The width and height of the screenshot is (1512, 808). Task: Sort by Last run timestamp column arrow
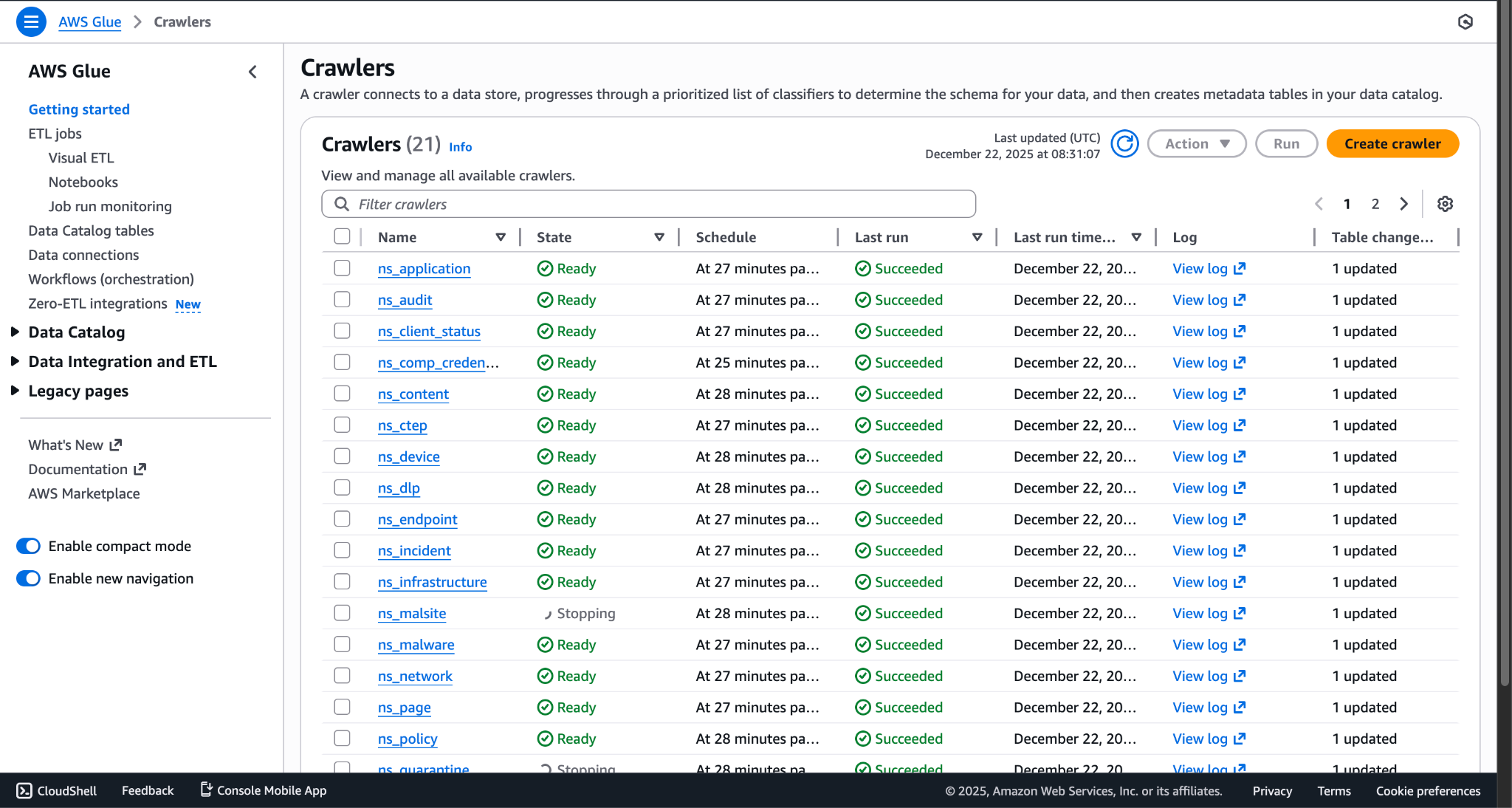[1136, 237]
